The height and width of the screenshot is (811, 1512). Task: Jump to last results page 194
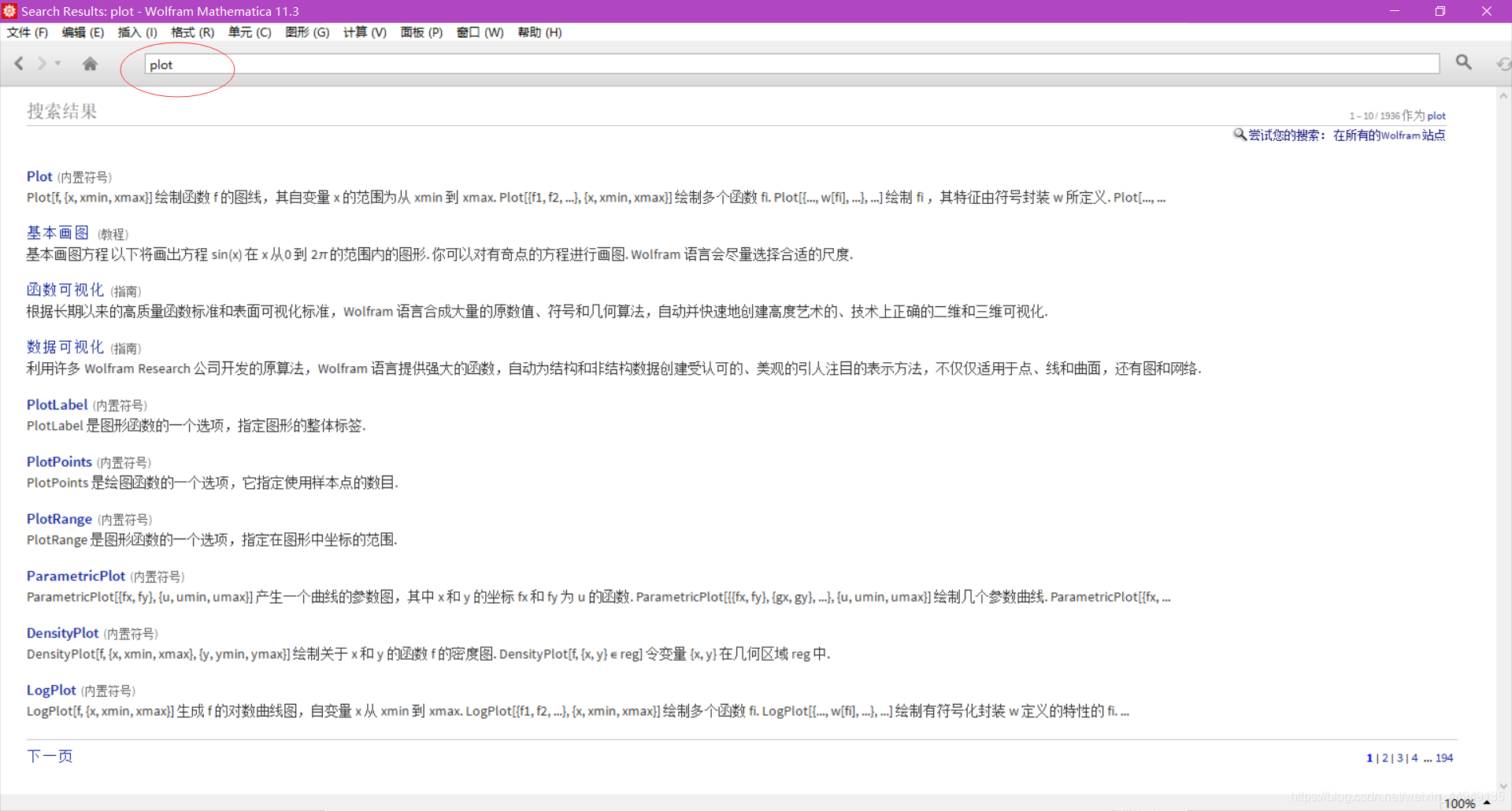(1444, 757)
